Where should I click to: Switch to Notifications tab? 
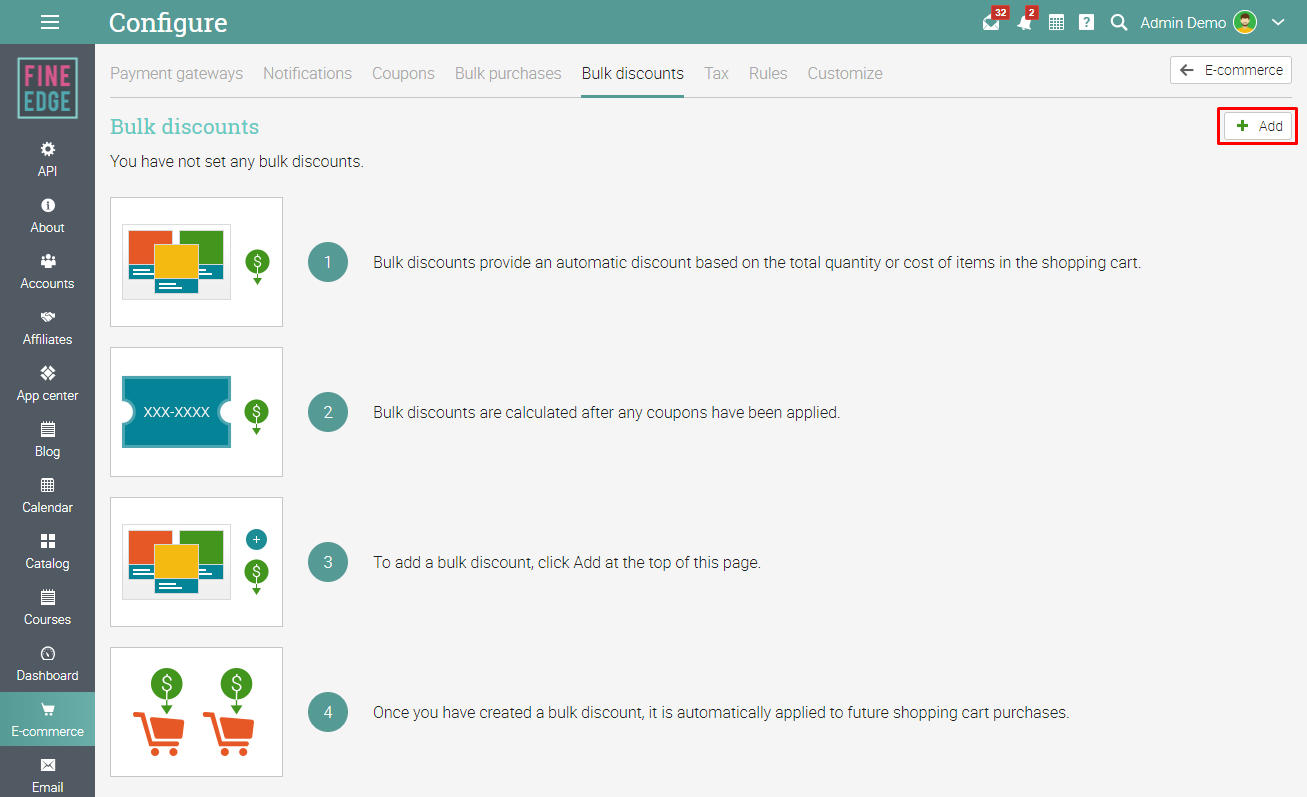pyautogui.click(x=307, y=73)
